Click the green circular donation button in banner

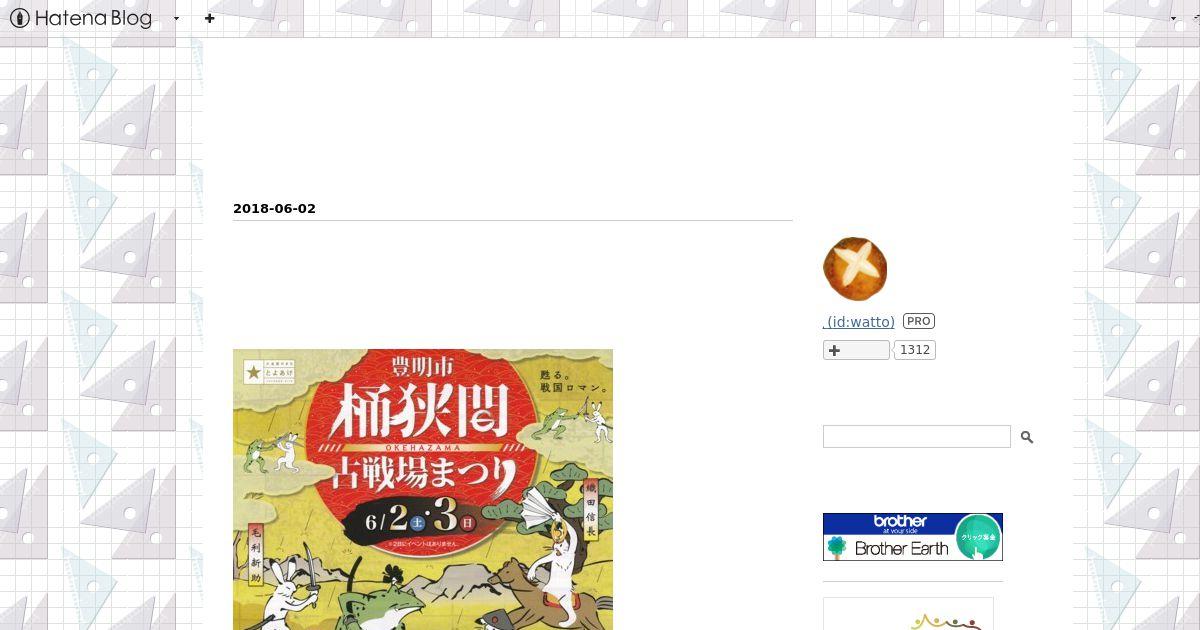[x=979, y=537]
